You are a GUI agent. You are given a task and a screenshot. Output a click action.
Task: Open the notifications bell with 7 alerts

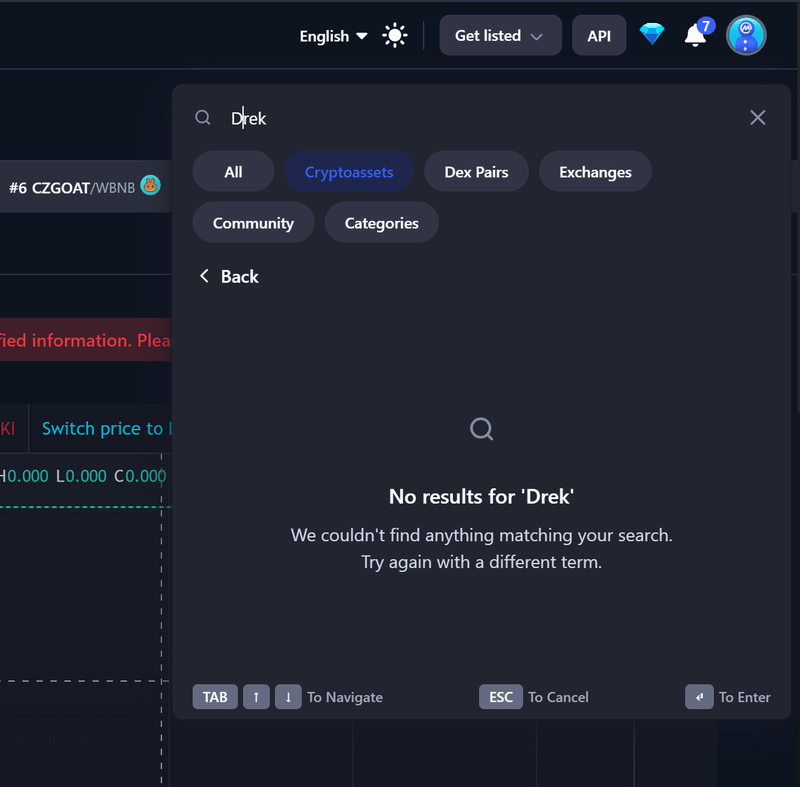click(x=698, y=34)
